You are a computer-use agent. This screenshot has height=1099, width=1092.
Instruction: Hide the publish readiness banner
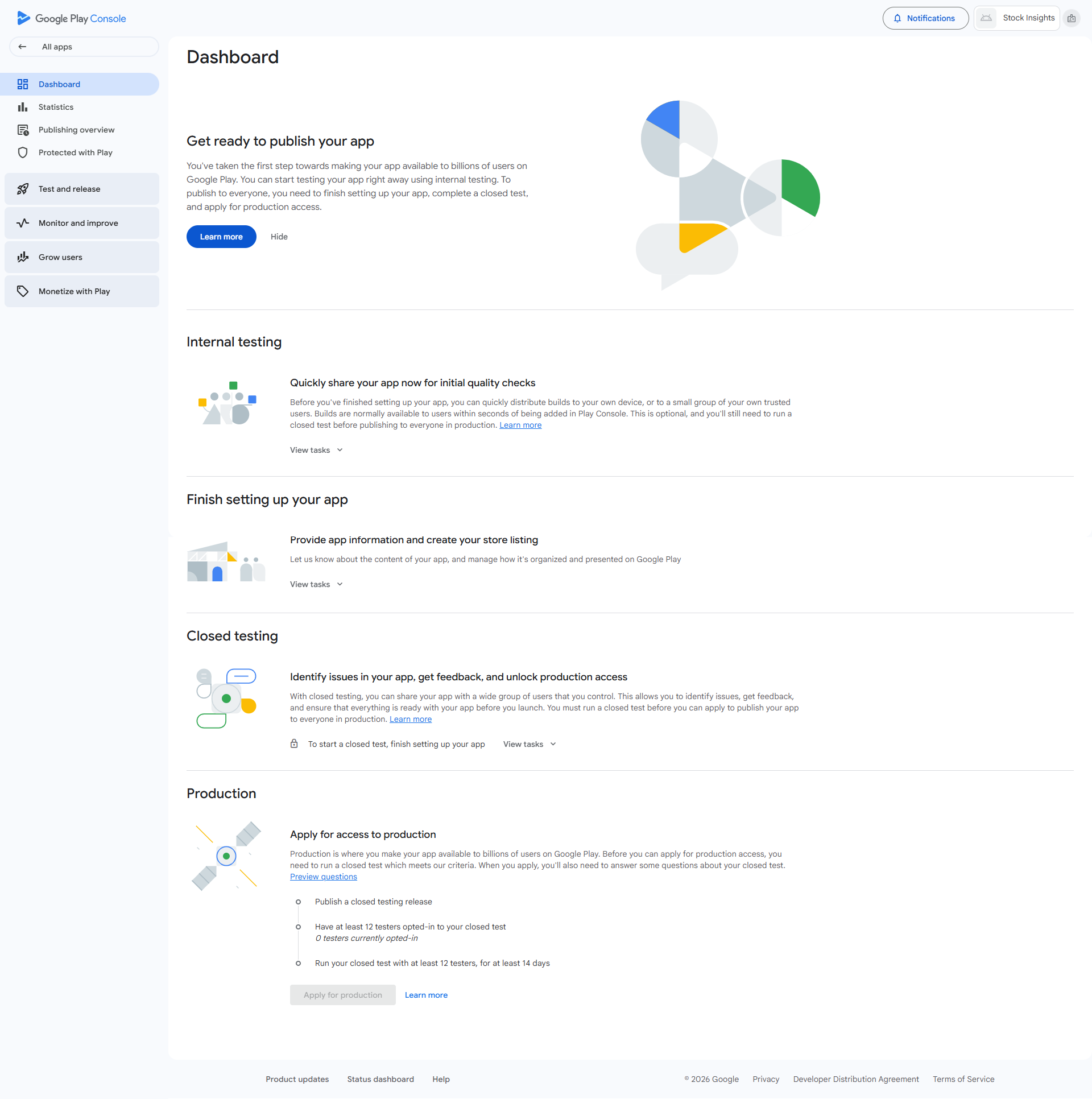279,237
